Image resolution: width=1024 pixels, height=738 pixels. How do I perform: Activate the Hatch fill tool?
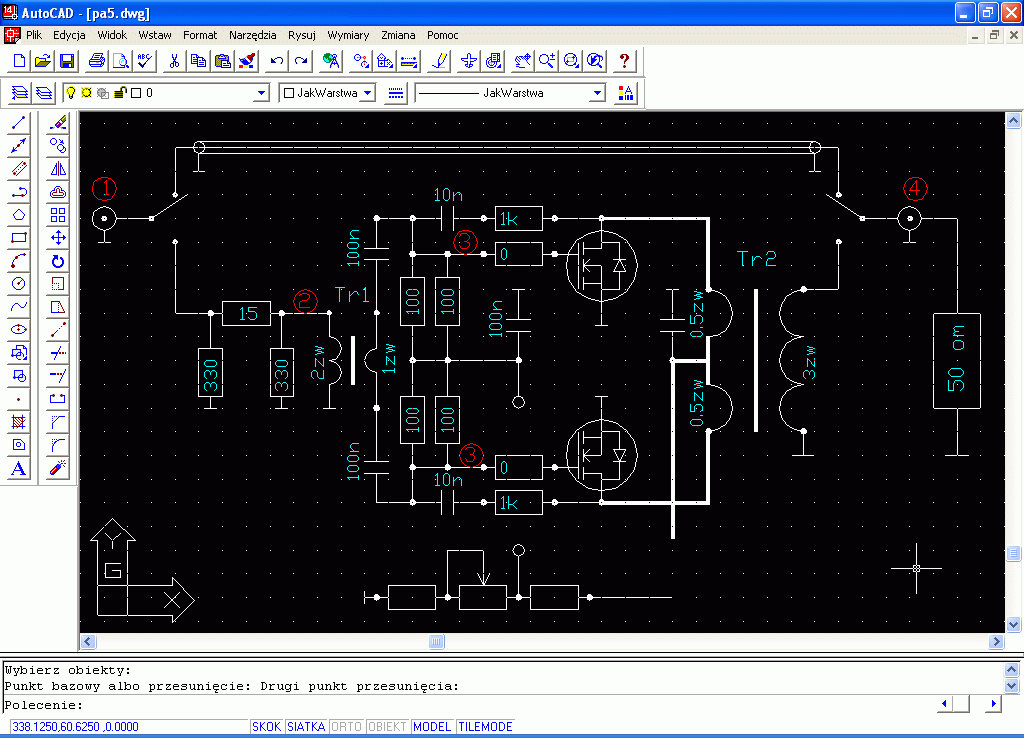click(x=18, y=422)
